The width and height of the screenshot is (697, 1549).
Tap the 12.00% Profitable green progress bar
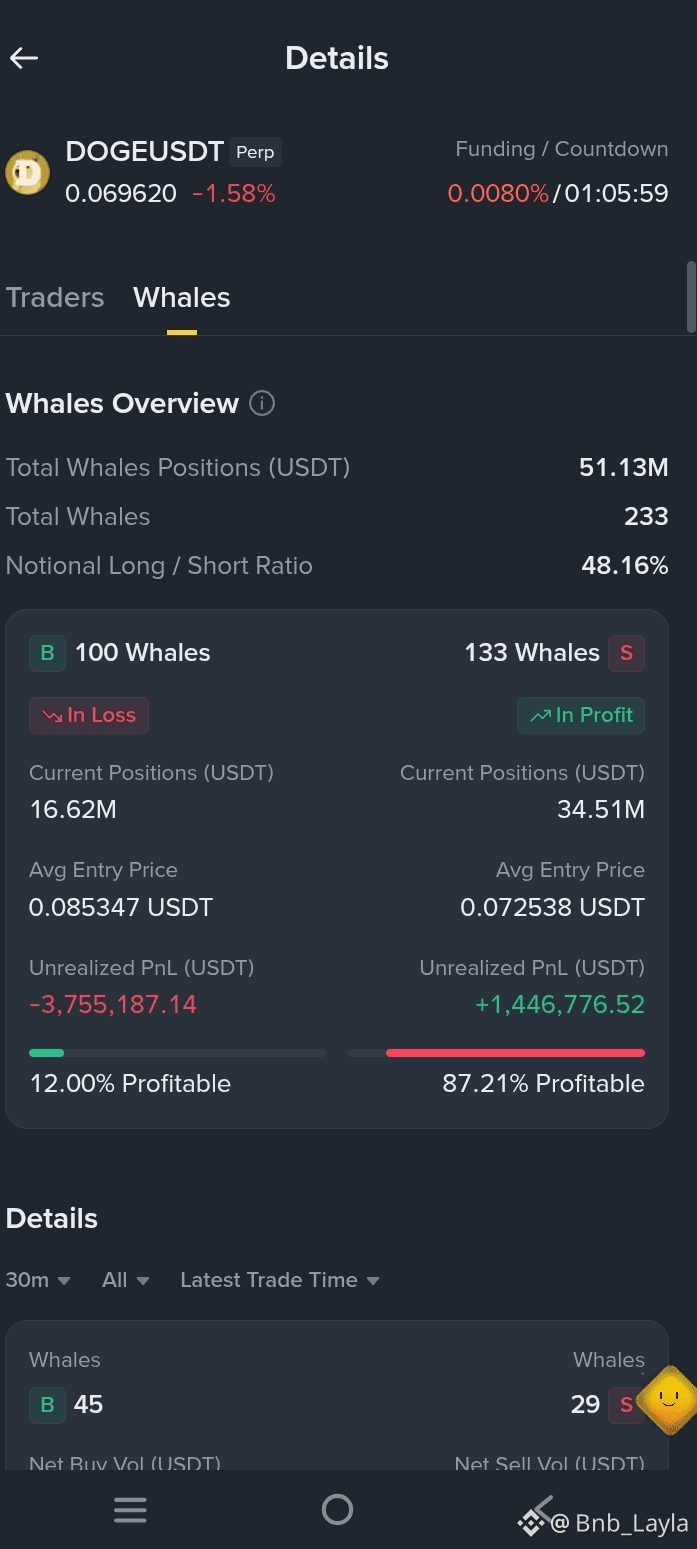[x=177, y=1053]
